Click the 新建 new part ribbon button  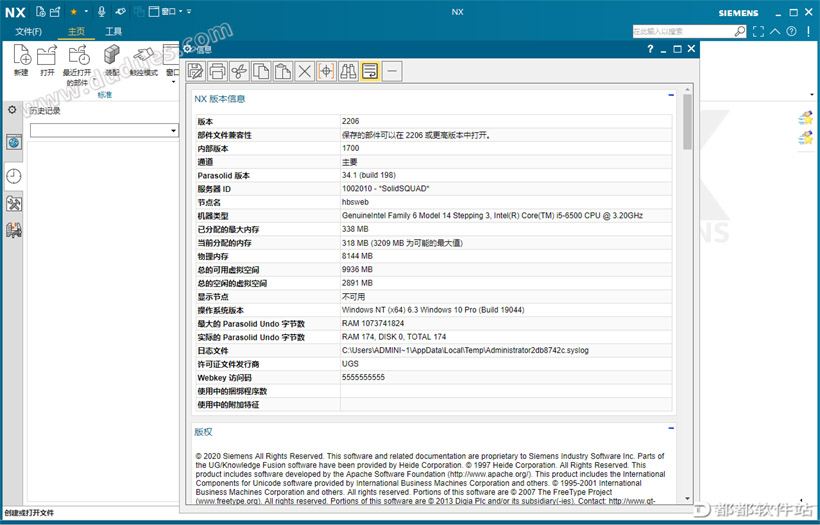pos(21,61)
